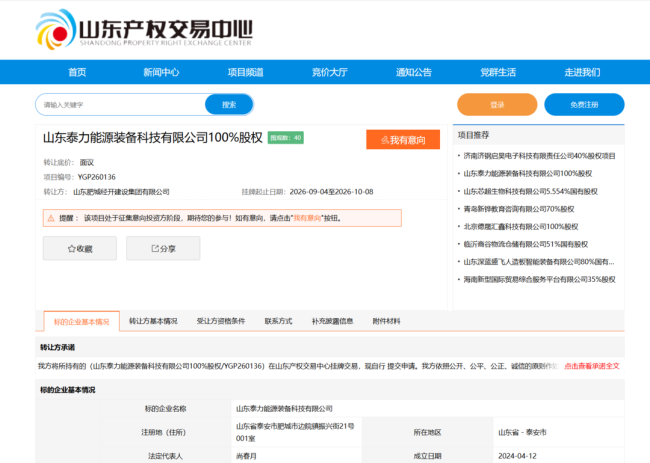Viewport: 650px width, 463px height.
Task: Click the 我有意向 link inside the reminder notice
Action: (307, 218)
